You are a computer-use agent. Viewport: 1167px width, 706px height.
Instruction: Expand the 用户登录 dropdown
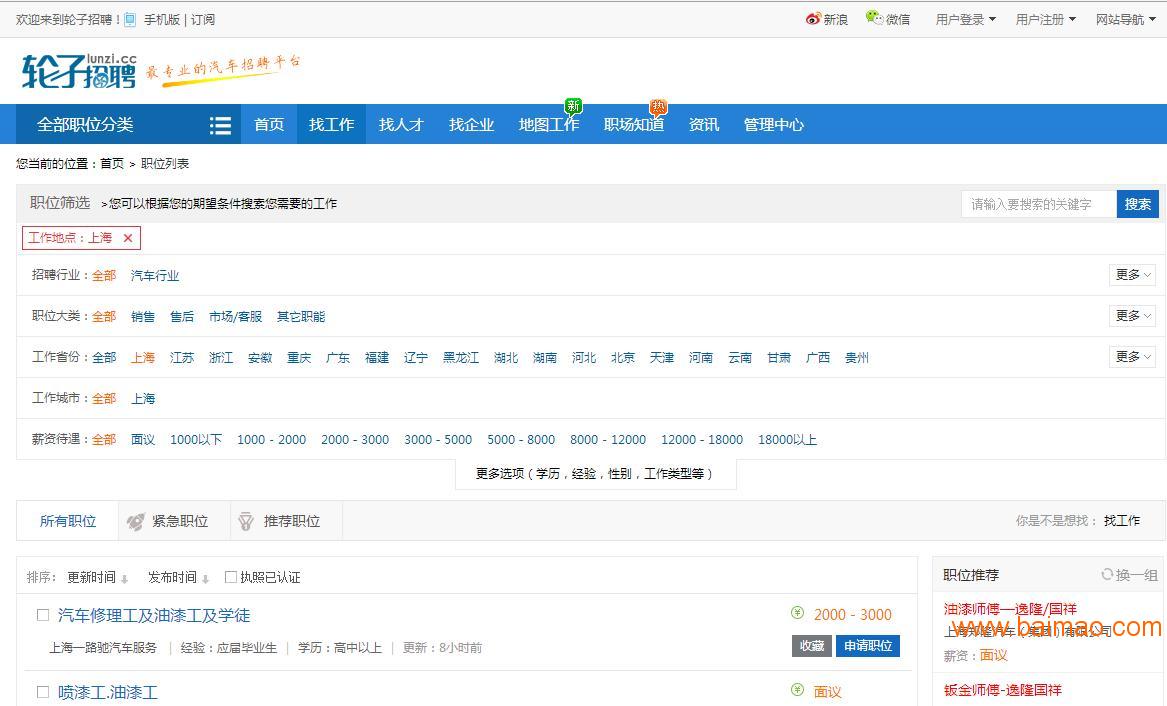click(x=965, y=20)
